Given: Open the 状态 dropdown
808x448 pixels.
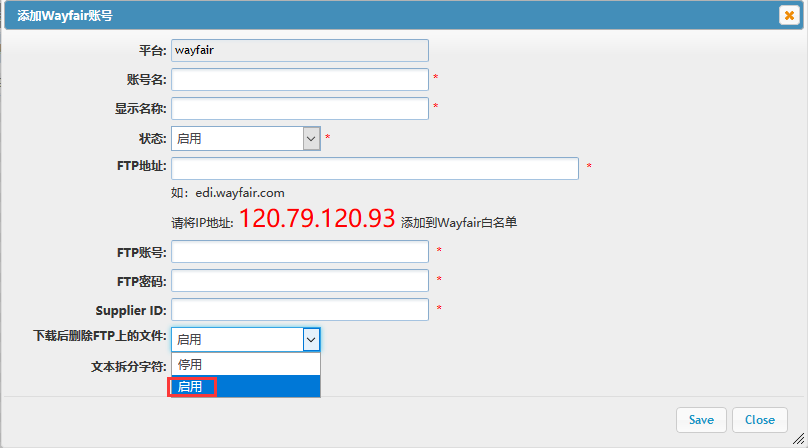Looking at the screenshot, I should coord(245,138).
